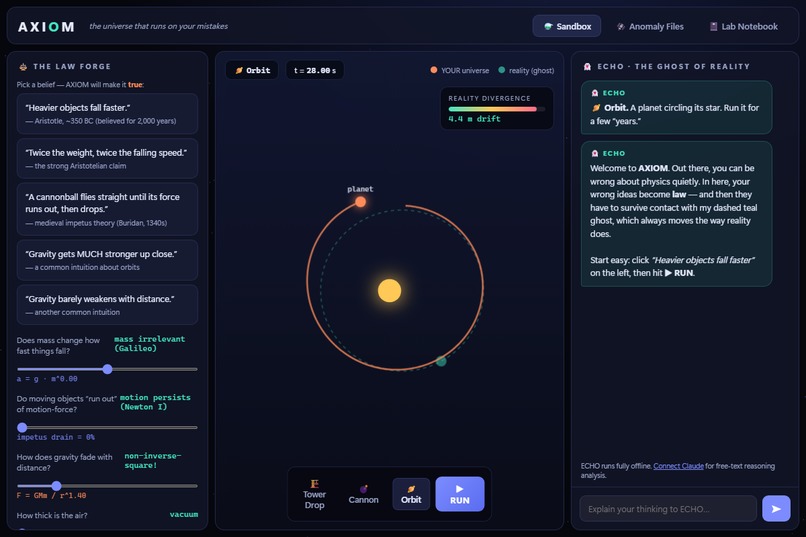Choose the cannonball flies straight belief
This screenshot has height=537, width=806.
[x=107, y=209]
